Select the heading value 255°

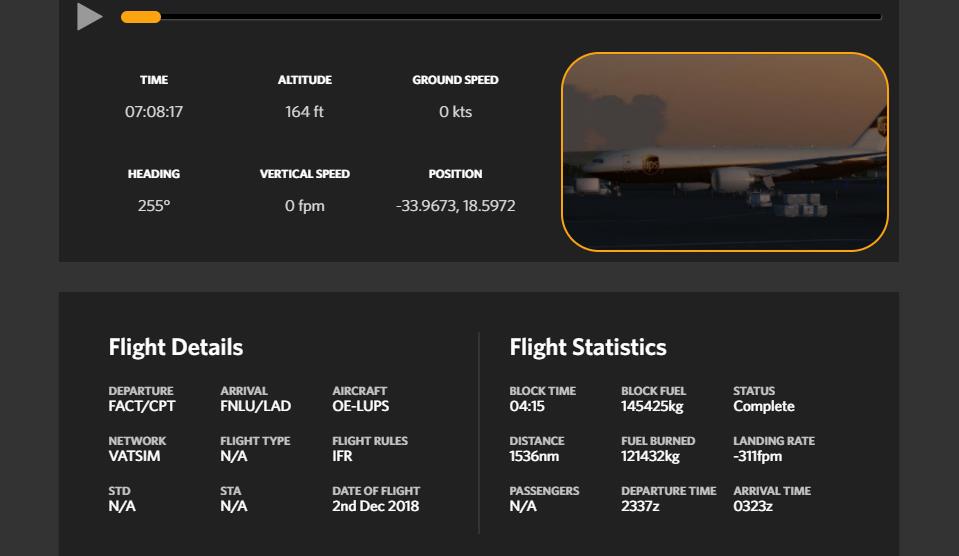154,206
